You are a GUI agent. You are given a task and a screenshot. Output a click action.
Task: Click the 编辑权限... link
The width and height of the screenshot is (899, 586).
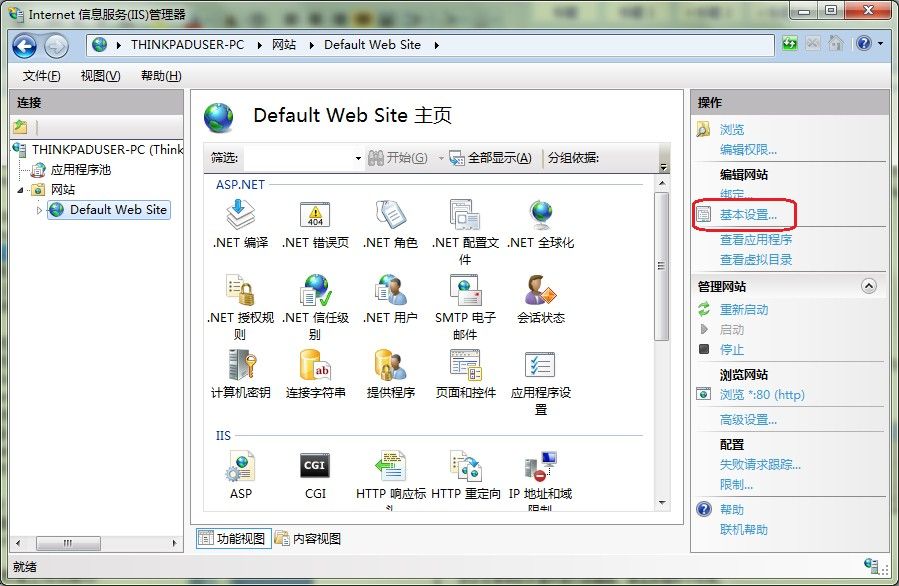pyautogui.click(x=748, y=150)
